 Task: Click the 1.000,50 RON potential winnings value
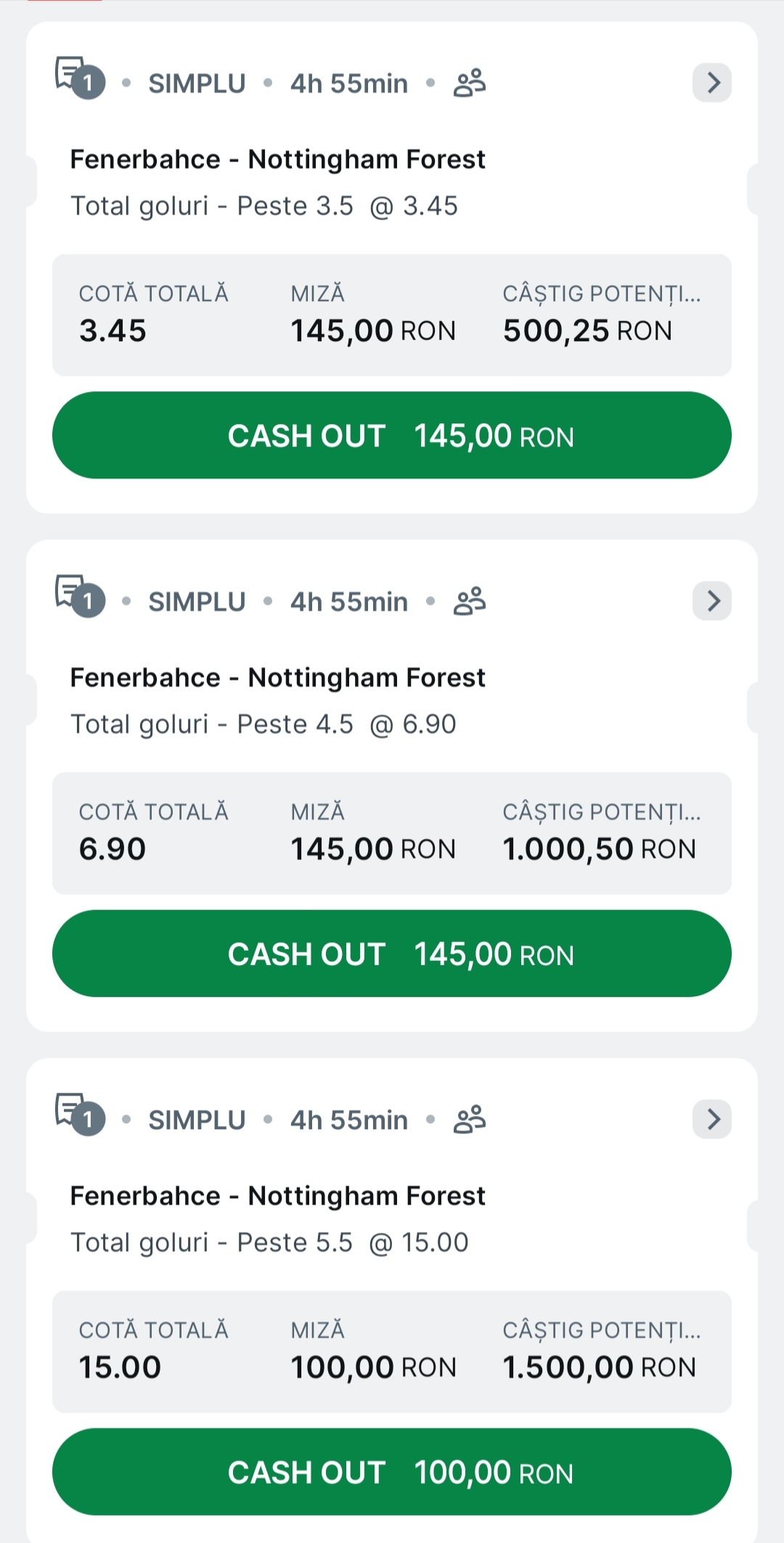[x=599, y=850]
